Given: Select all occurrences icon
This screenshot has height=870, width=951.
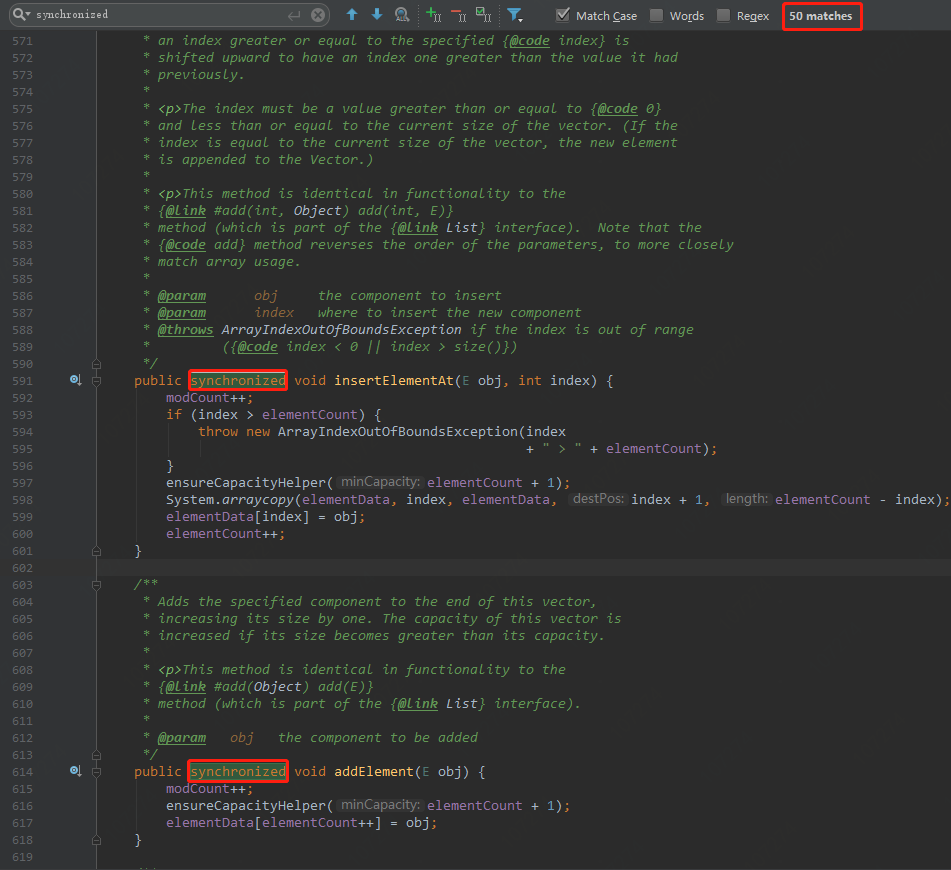Looking at the screenshot, I should (483, 15).
